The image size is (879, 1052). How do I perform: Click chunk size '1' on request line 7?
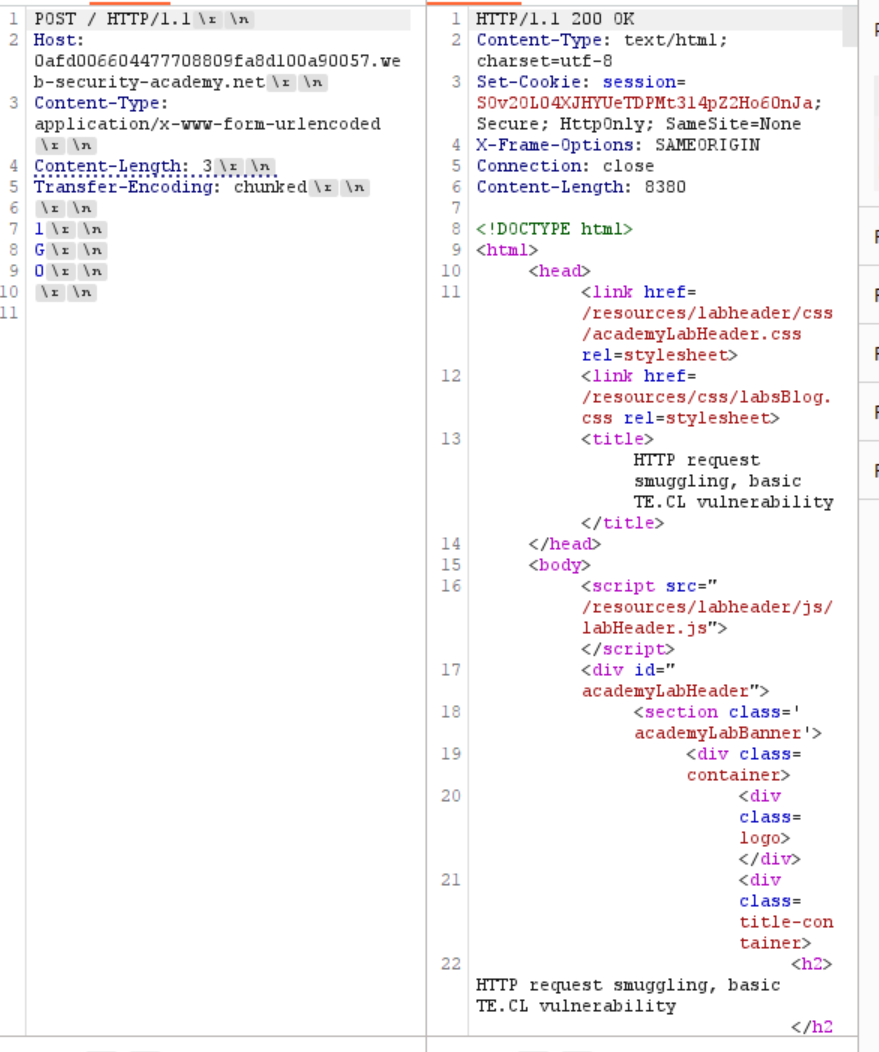coord(39,229)
